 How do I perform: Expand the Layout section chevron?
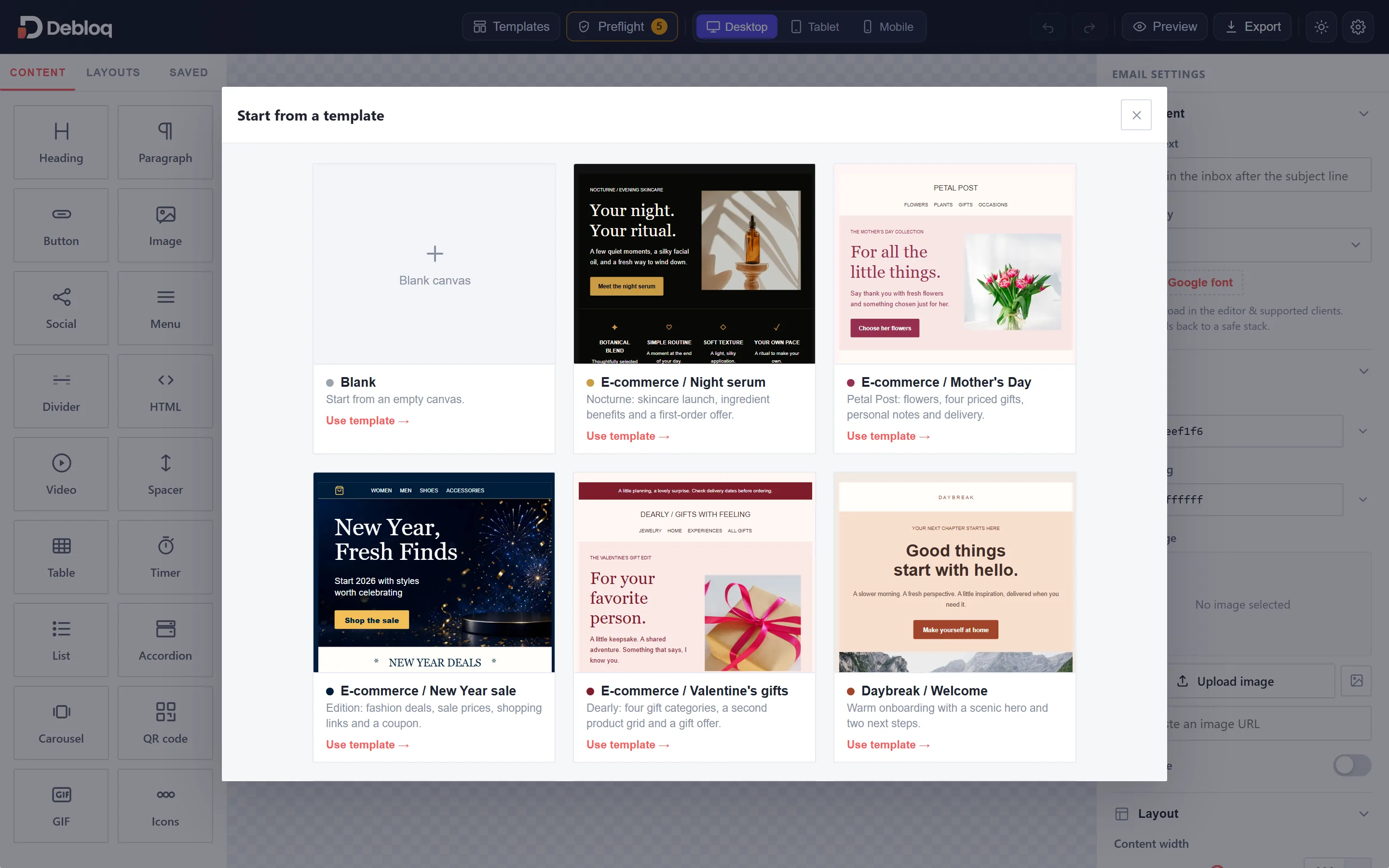coord(1364,814)
